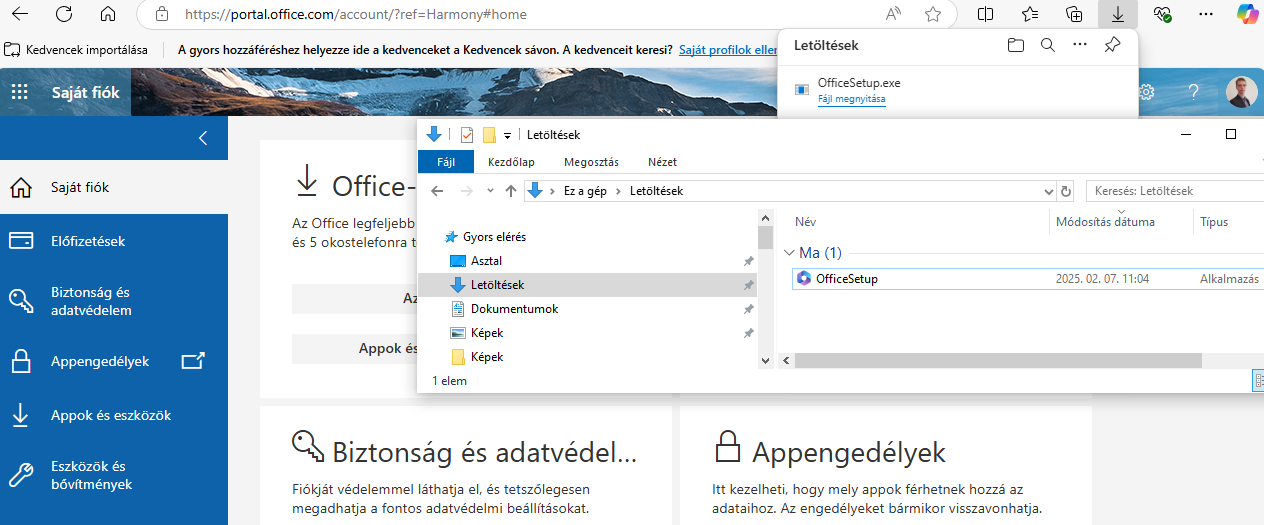Switch to the Nézet ribbon tab
The height and width of the screenshot is (525, 1264).
662,162
